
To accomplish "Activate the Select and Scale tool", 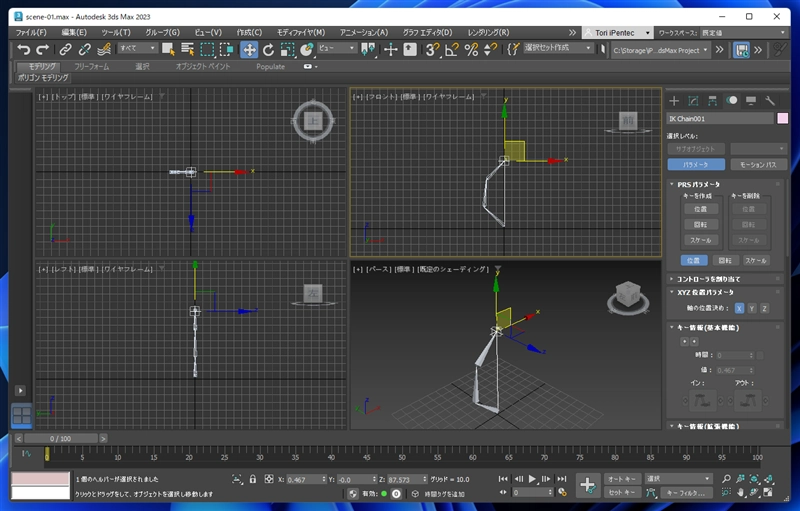I will tap(288, 49).
